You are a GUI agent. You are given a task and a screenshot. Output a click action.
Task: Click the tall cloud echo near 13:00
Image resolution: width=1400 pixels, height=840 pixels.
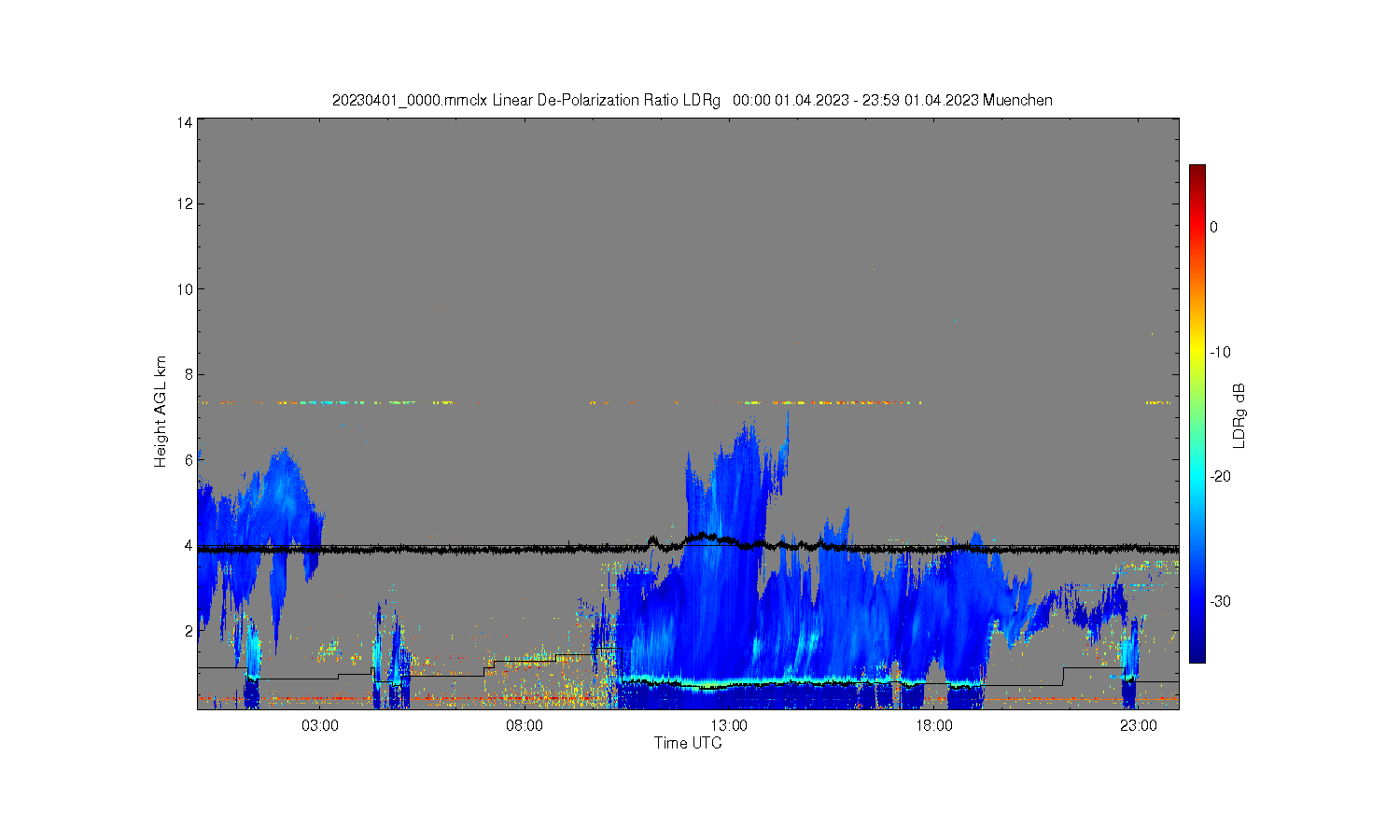[x=728, y=560]
